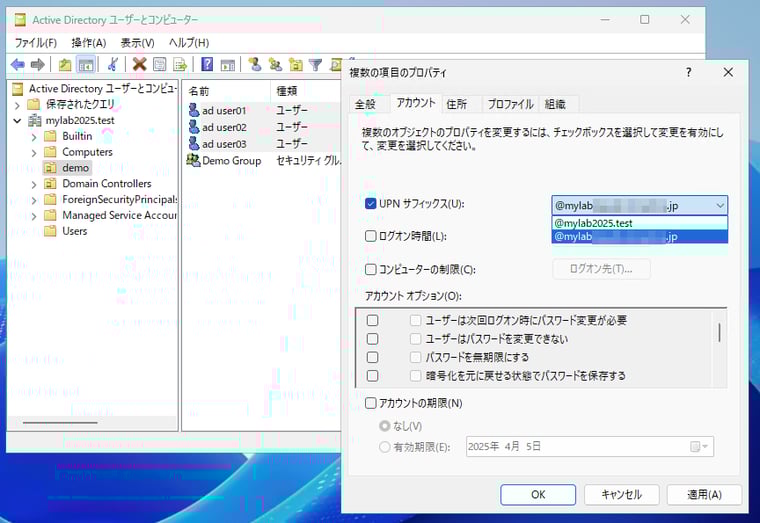The height and width of the screenshot is (523, 760).
Task: Select the 有効期限(E) radio button
Action: pyautogui.click(x=384, y=447)
